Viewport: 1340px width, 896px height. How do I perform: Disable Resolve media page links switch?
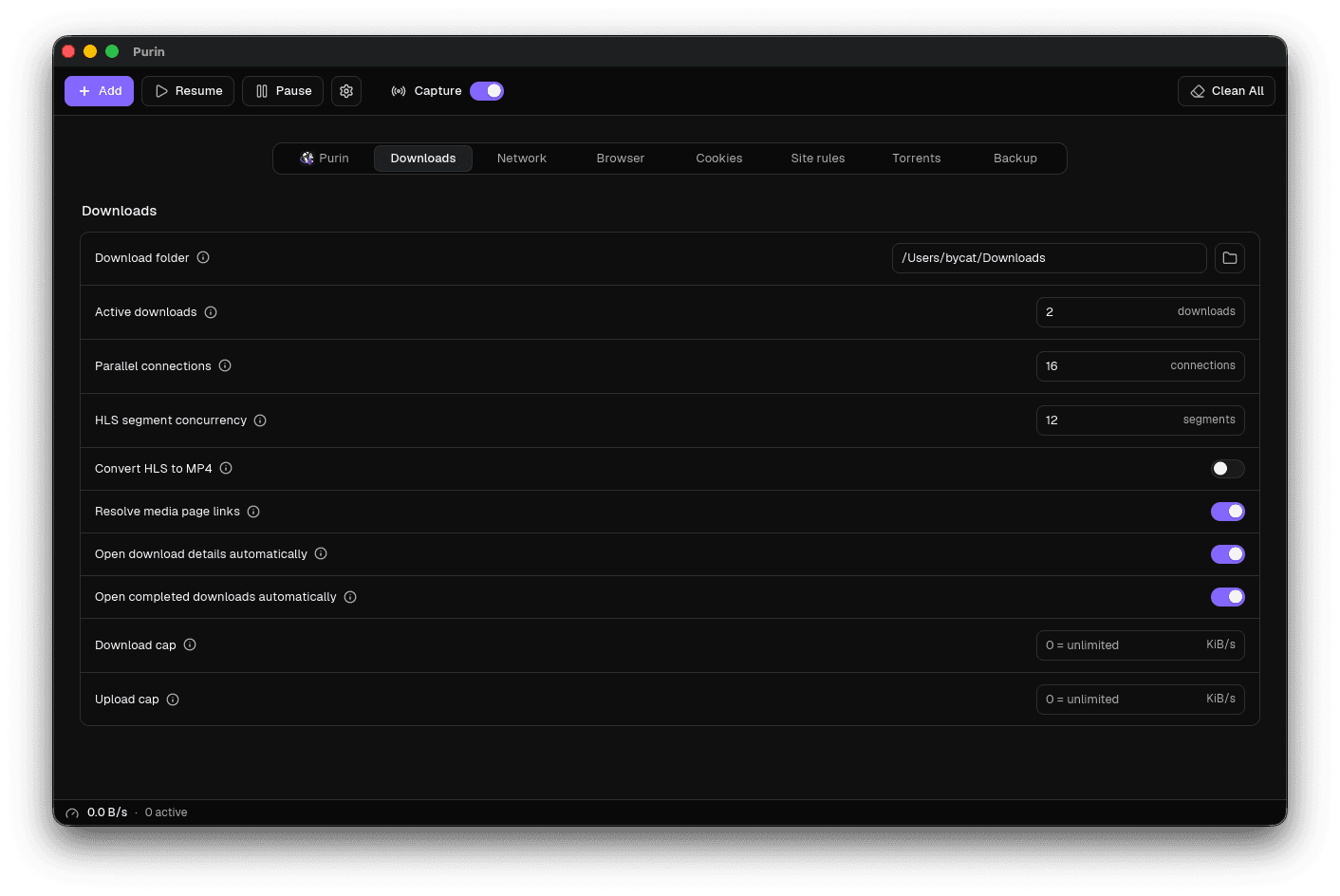[x=1228, y=512]
